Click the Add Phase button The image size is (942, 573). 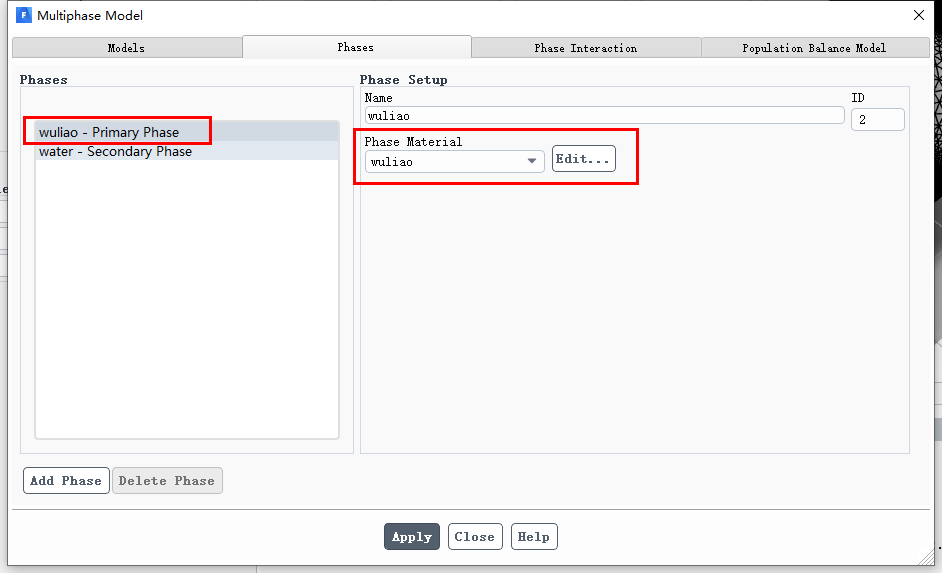(66, 481)
